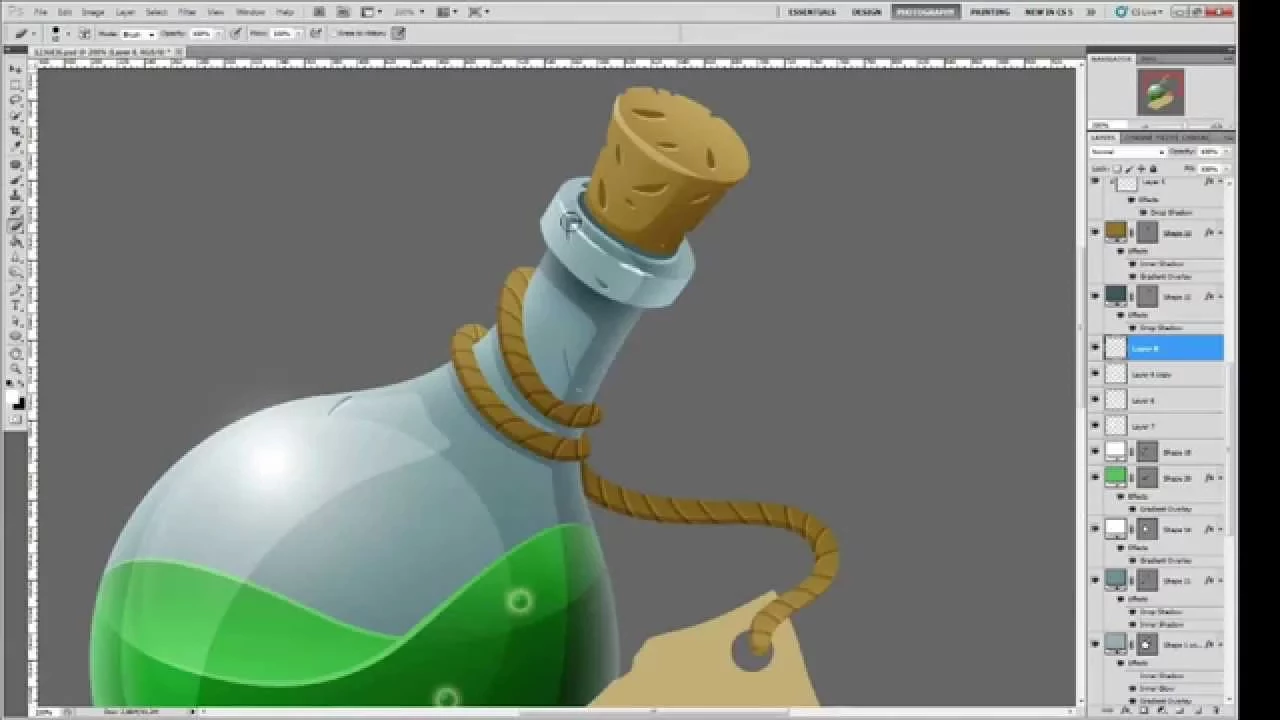Open the brush panel toggle icon
This screenshot has width=1280, height=720.
(x=84, y=33)
